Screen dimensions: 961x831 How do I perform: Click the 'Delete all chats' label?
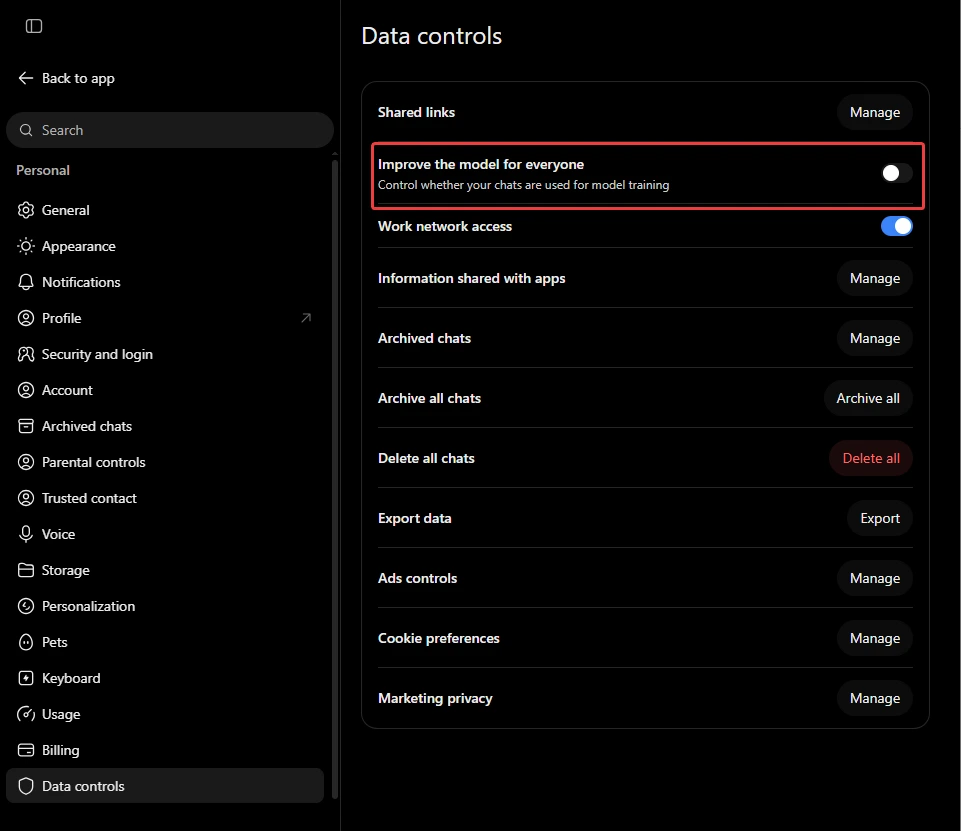pyautogui.click(x=426, y=458)
